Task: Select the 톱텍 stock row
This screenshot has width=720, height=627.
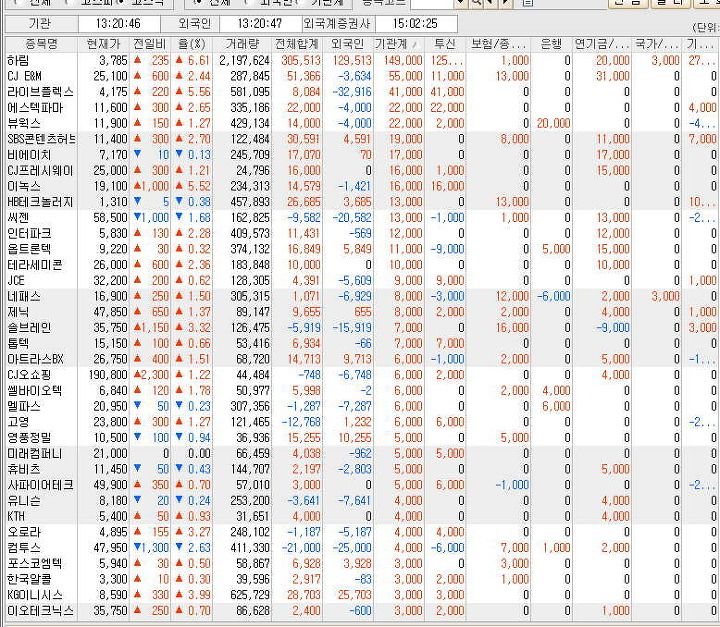Action: click(x=363, y=343)
